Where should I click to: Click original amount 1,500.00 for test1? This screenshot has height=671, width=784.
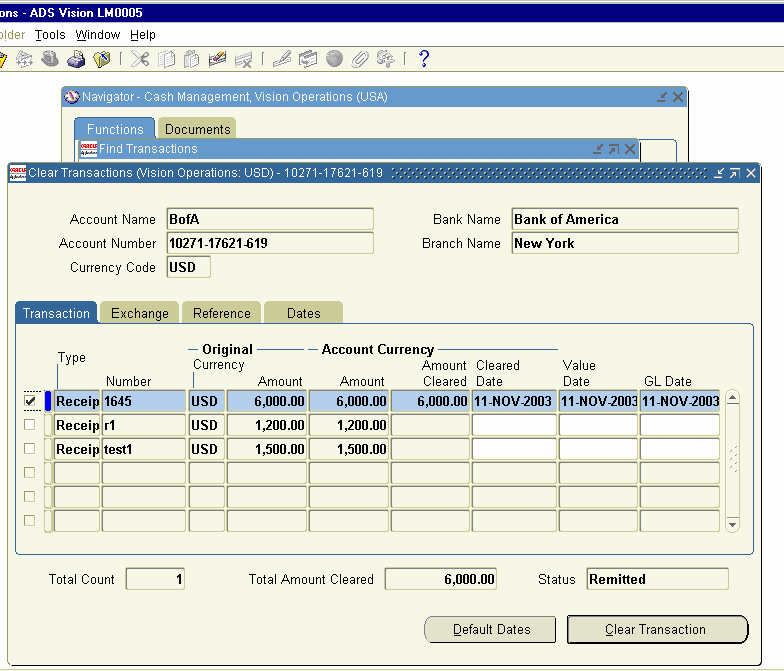pos(266,449)
